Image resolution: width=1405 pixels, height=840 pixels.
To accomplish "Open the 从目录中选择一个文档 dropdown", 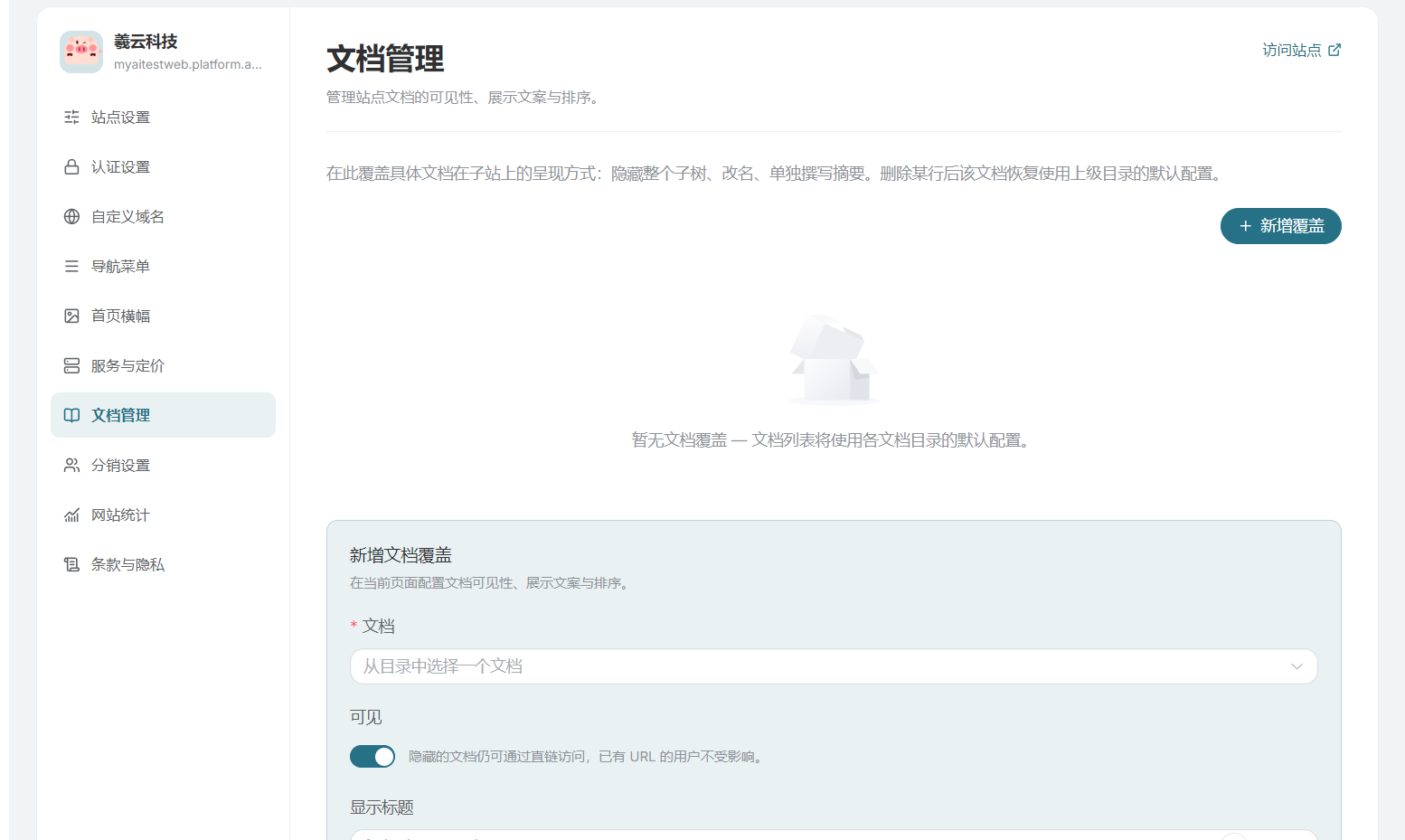I will (834, 666).
